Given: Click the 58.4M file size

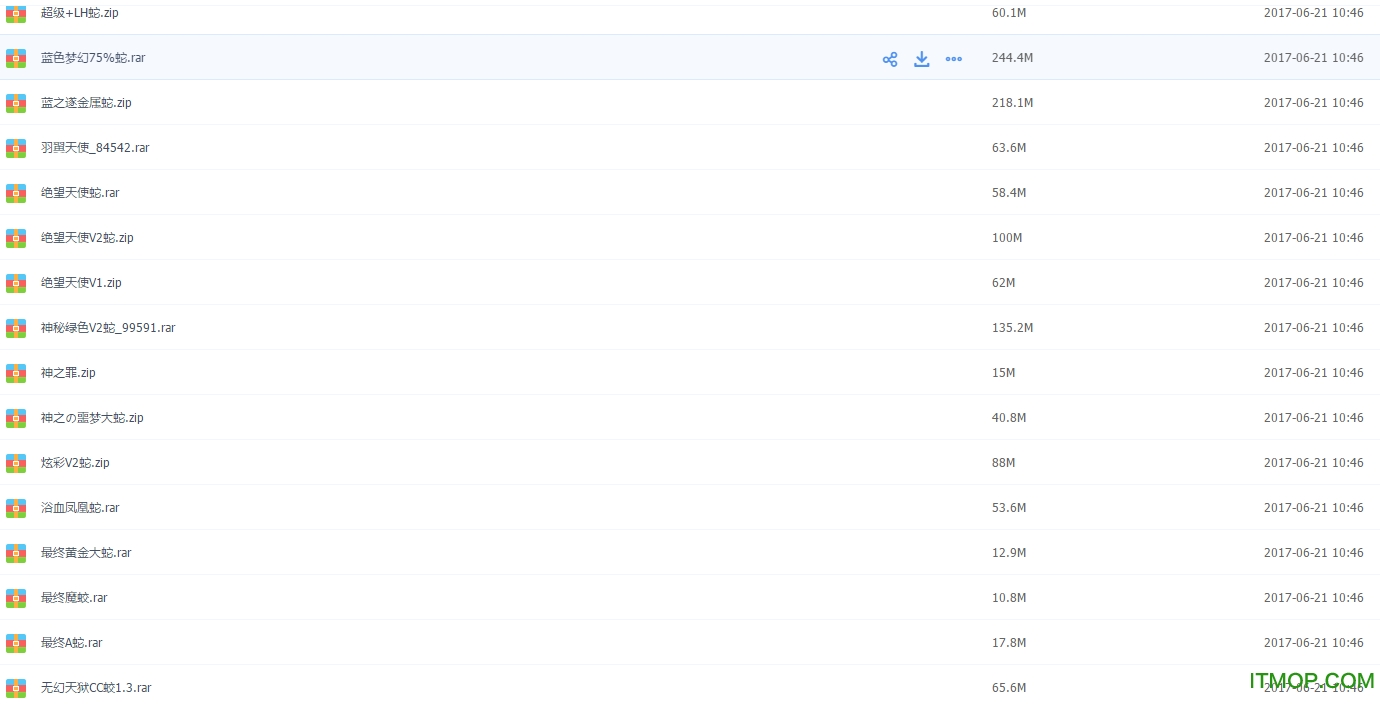Looking at the screenshot, I should pos(1009,193).
